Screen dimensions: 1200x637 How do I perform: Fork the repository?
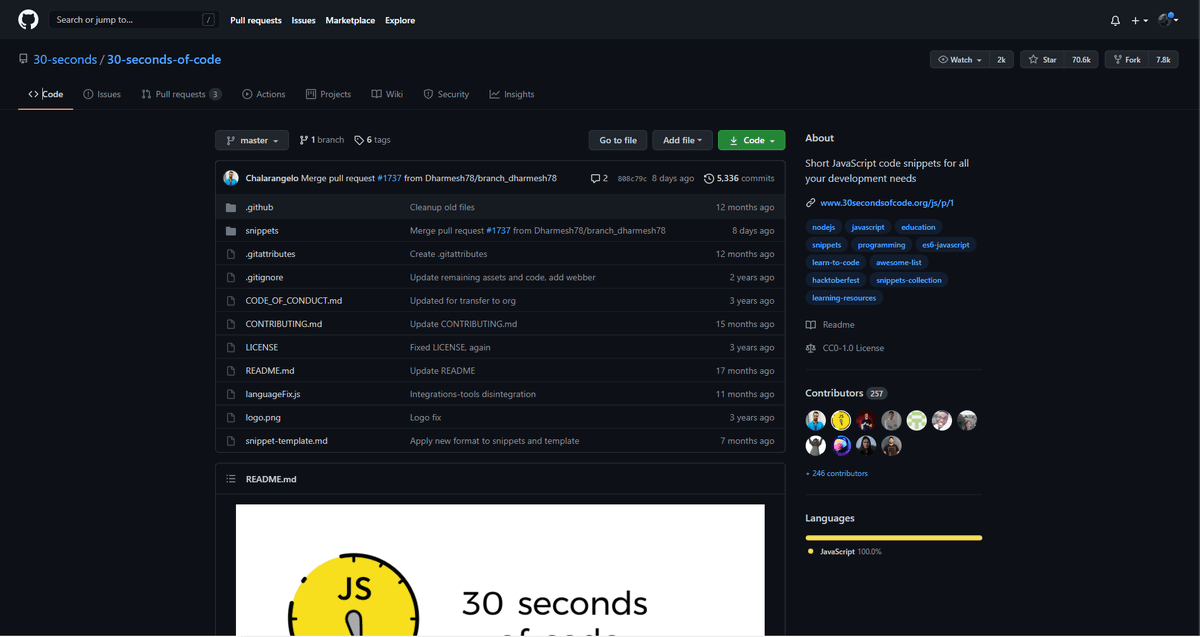click(1126, 60)
